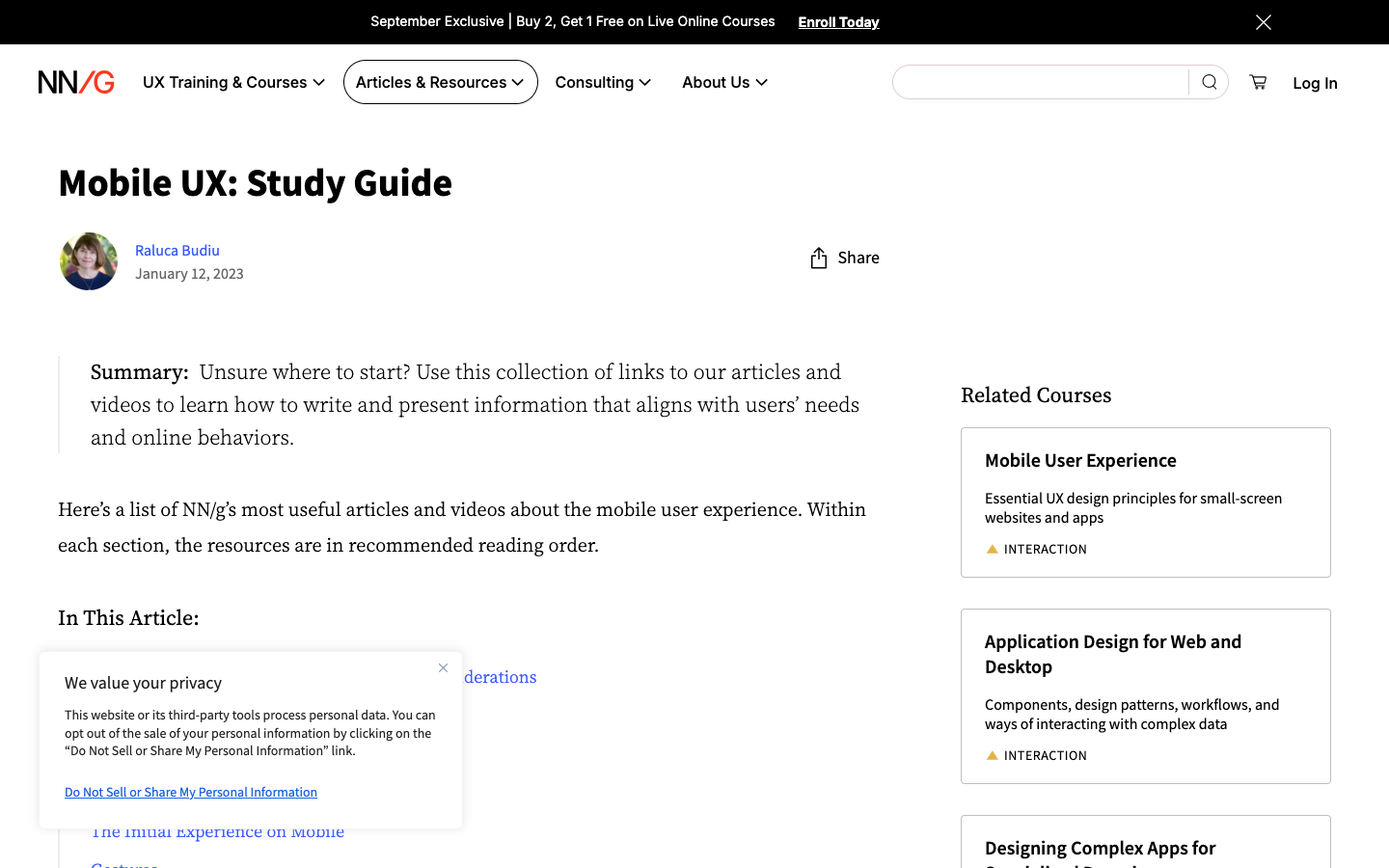This screenshot has height=868, width=1389.
Task: Open the Mobile User Experience course card
Action: click(1146, 502)
